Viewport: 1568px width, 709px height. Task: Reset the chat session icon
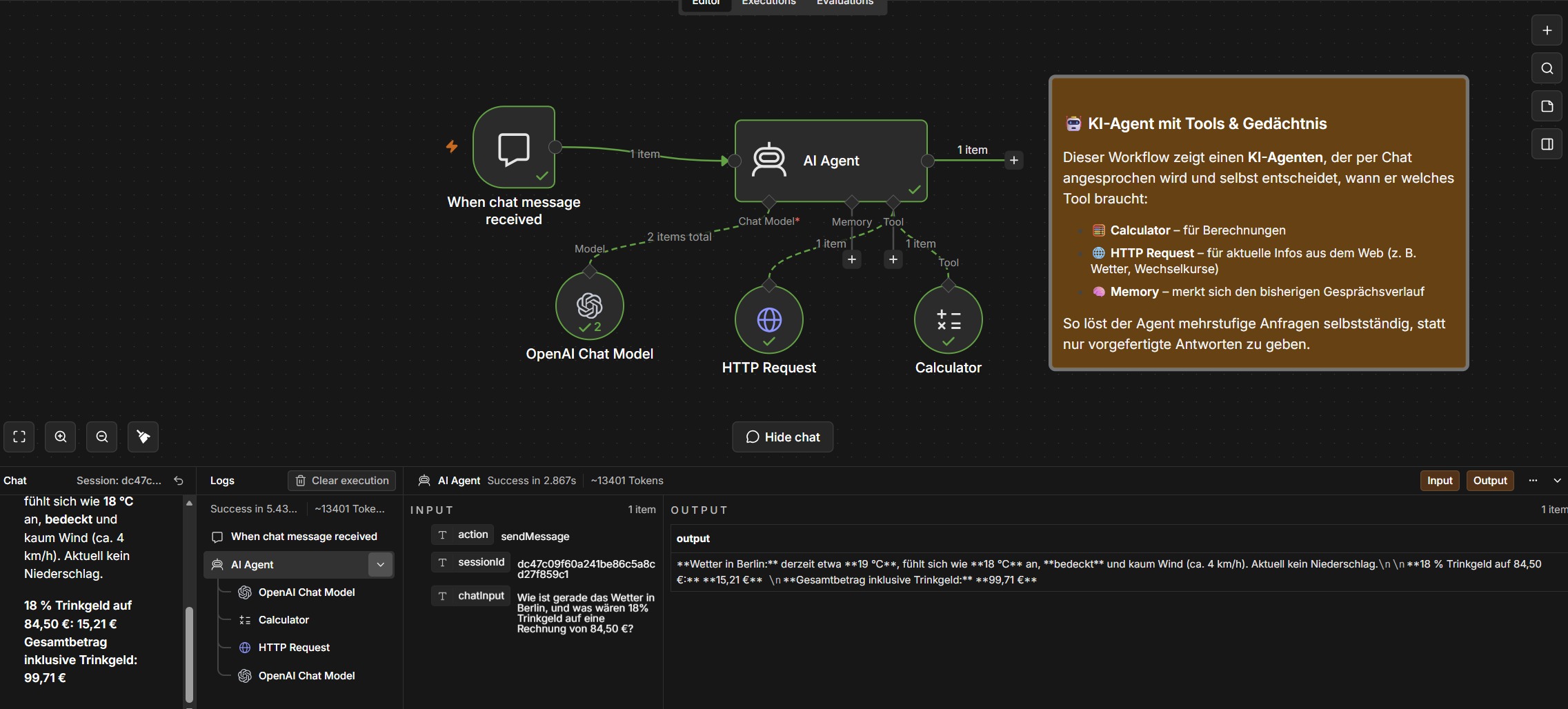coord(179,481)
